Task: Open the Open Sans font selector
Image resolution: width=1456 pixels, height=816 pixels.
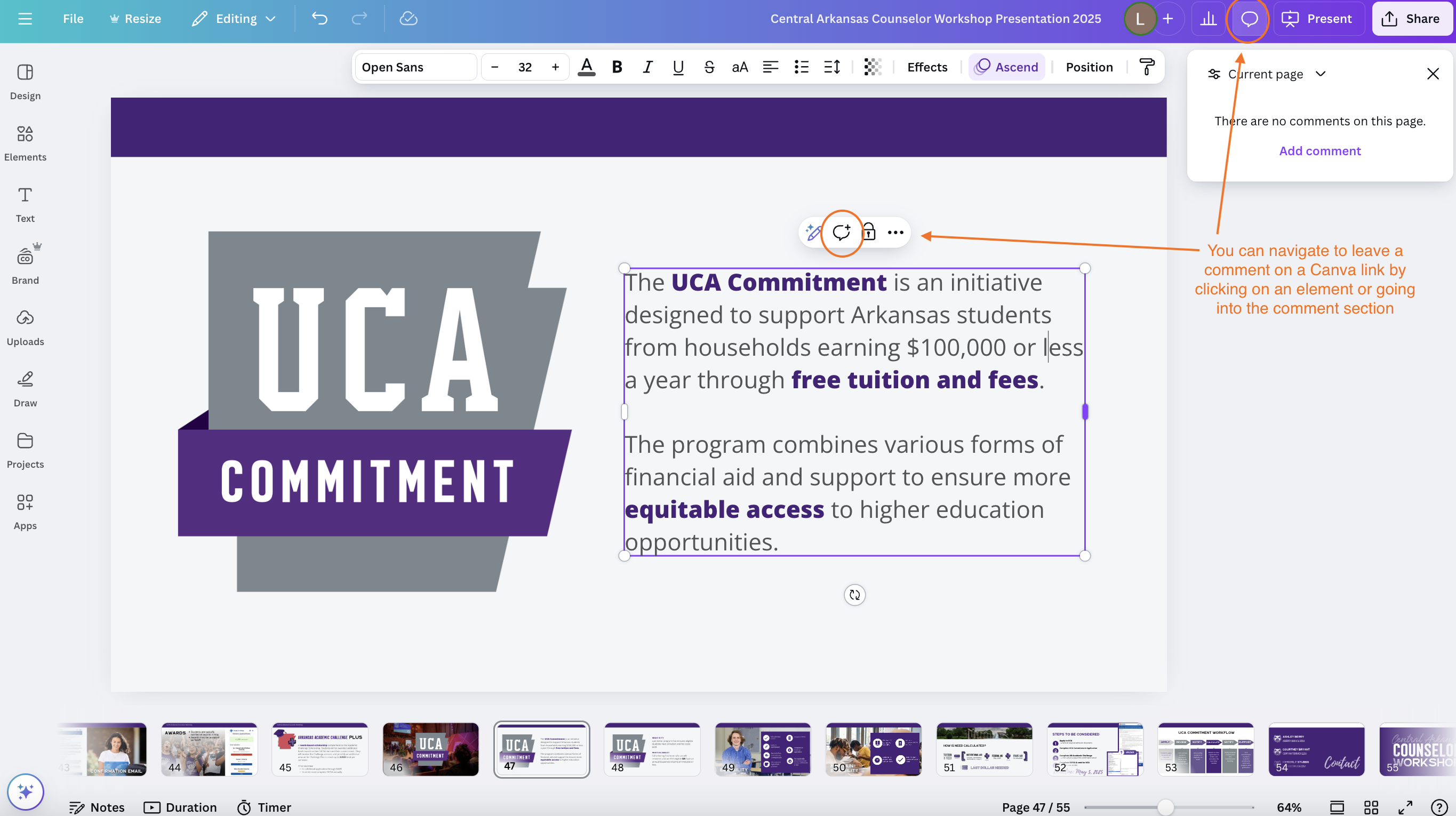Action: (415, 67)
